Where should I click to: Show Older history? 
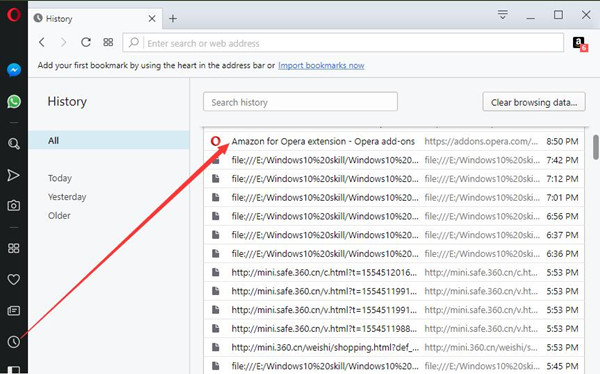[59, 216]
